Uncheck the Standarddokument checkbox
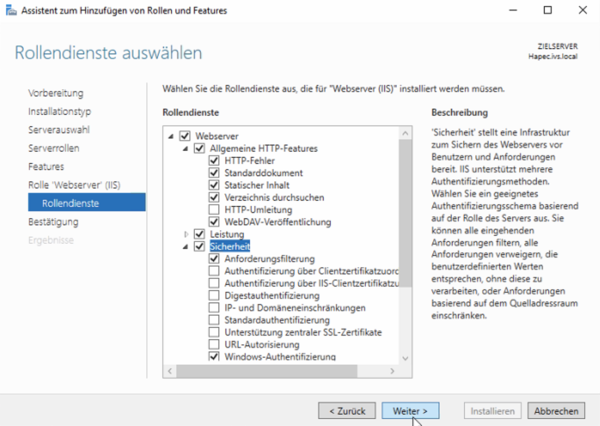 pos(214,173)
